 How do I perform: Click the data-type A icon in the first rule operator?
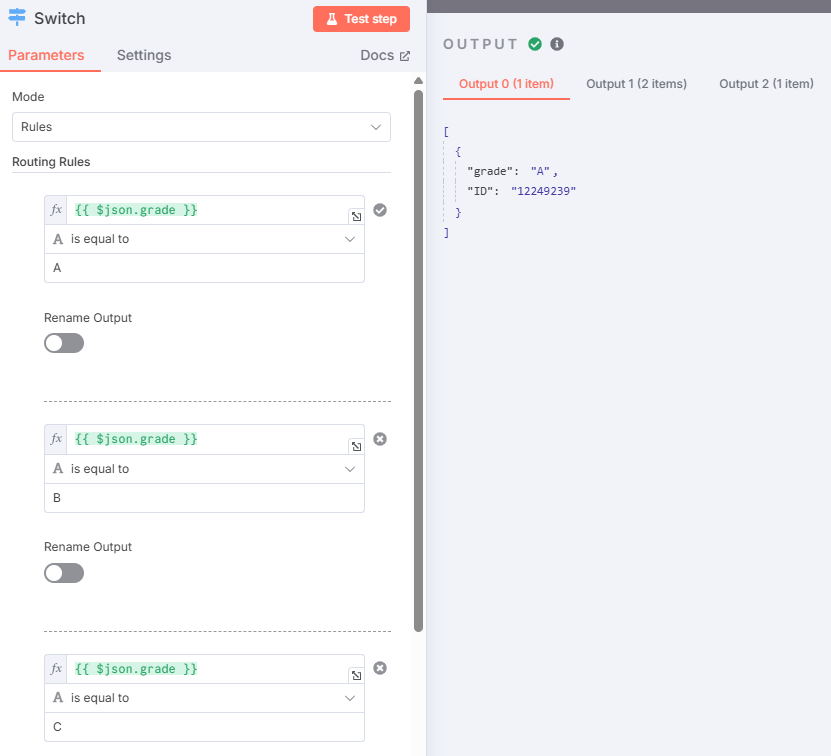pyautogui.click(x=58, y=239)
